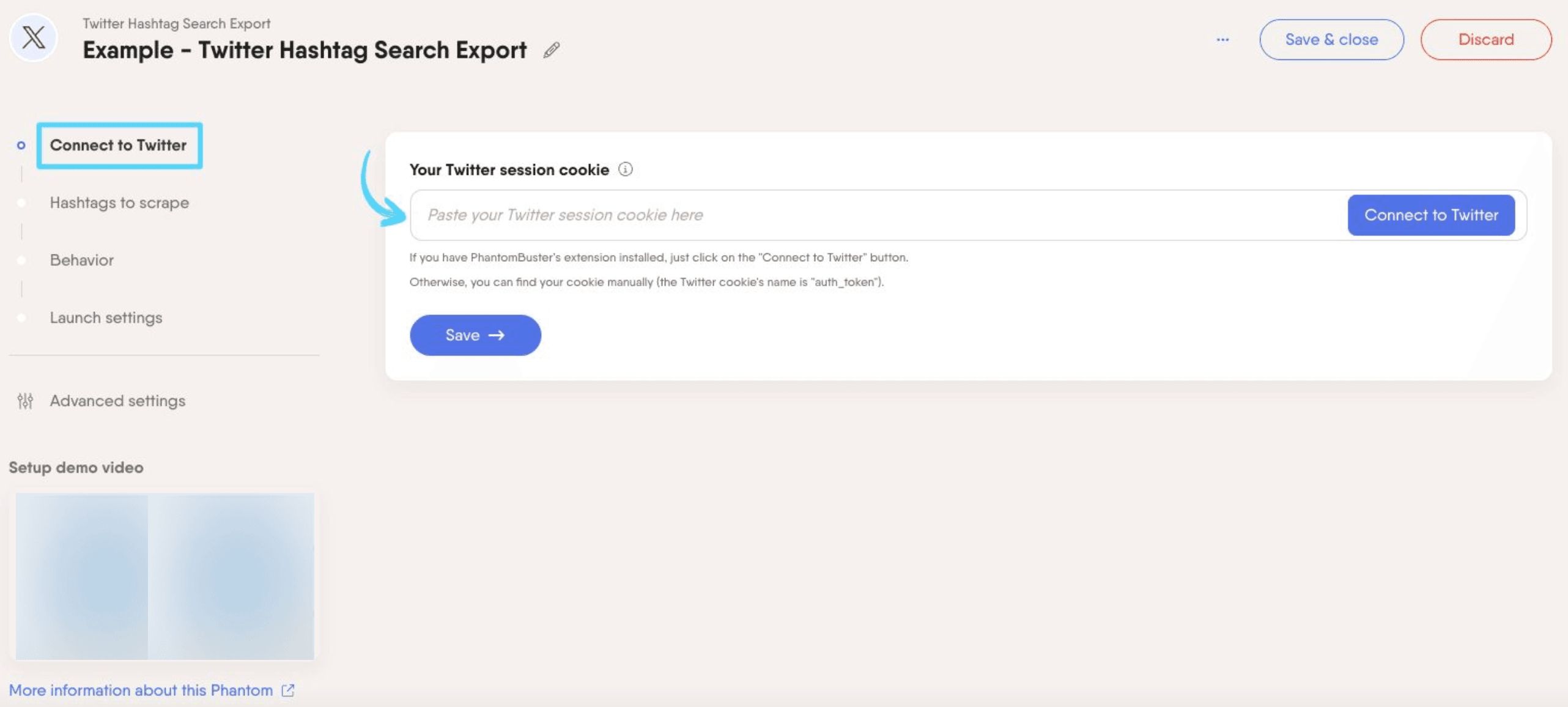
Task: Go to Hashtags to scrape step
Action: (x=119, y=202)
